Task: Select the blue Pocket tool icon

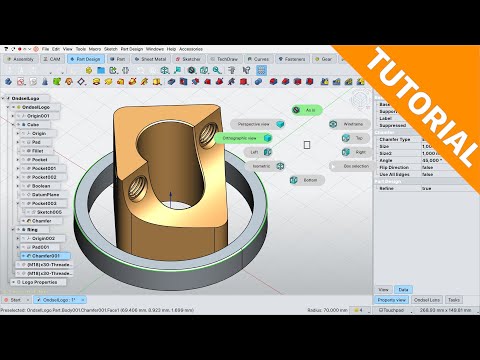Action: (171, 81)
